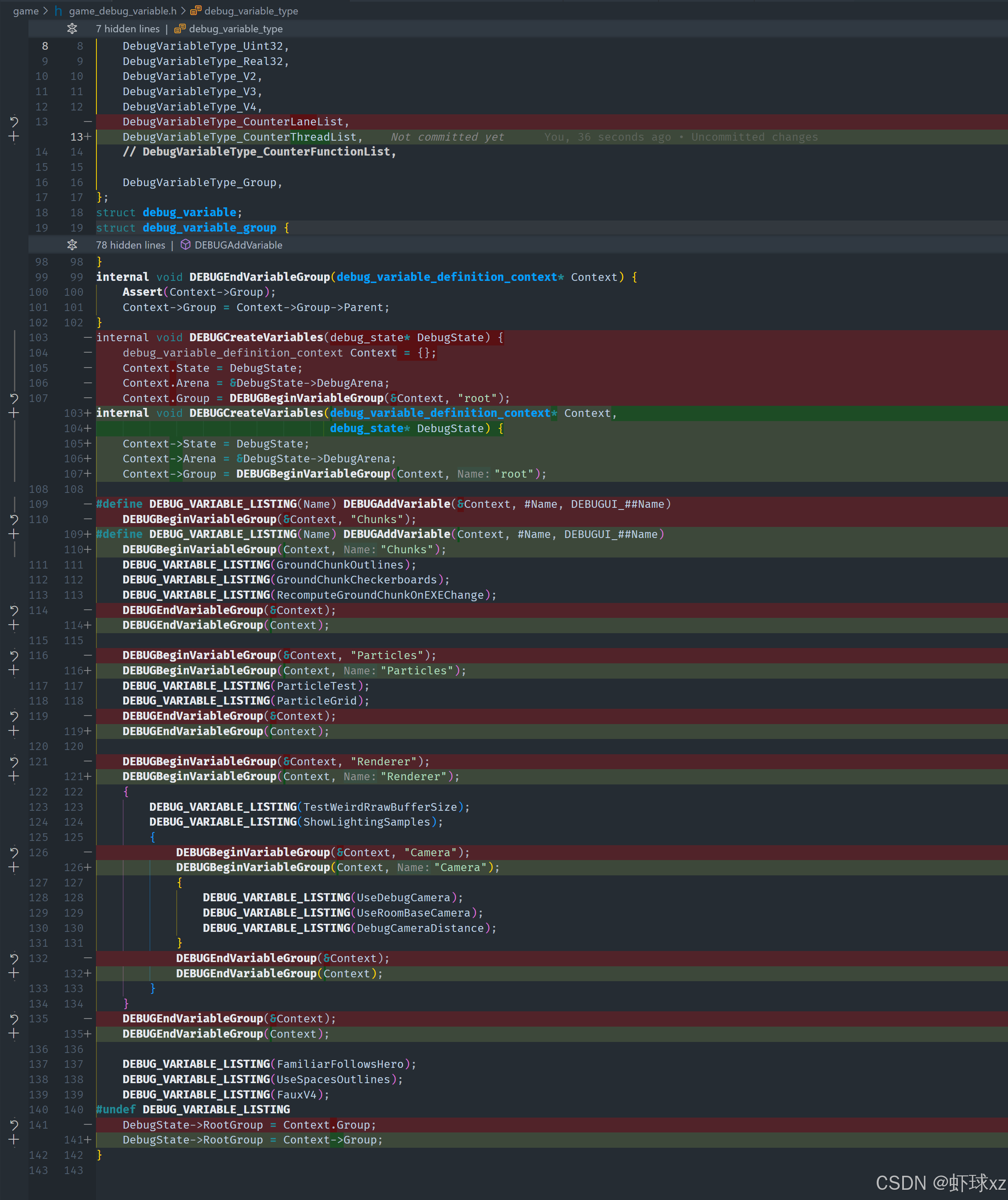Revert the DEBUGCreateVariables signature change block
The height and width of the screenshot is (1200, 1008).
[x=14, y=398]
